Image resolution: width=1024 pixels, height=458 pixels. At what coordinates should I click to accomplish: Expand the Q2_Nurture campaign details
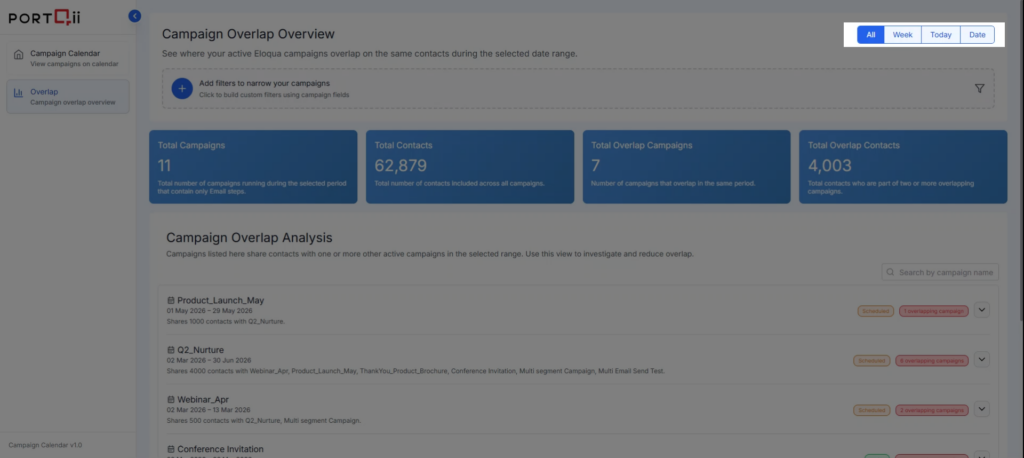981,359
